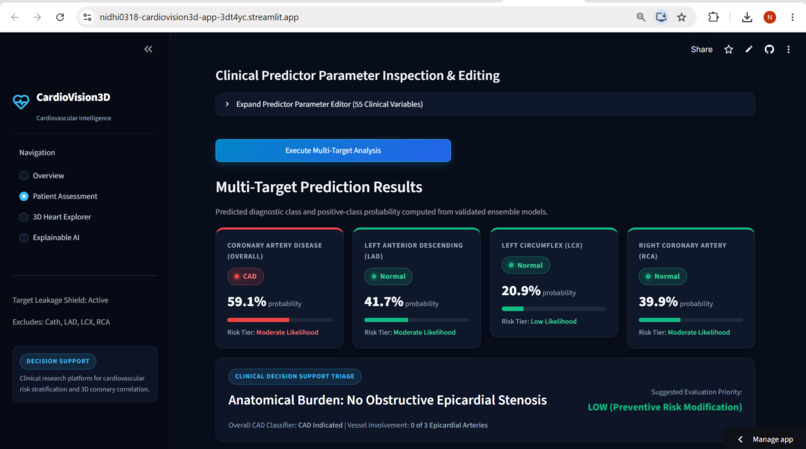Open the browser extensions puzzle icon
The image size is (806, 449).
[713, 17]
